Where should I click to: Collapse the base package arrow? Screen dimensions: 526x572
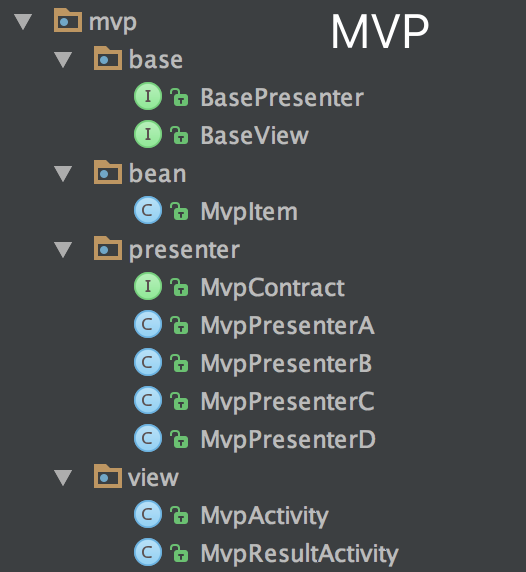[63, 60]
